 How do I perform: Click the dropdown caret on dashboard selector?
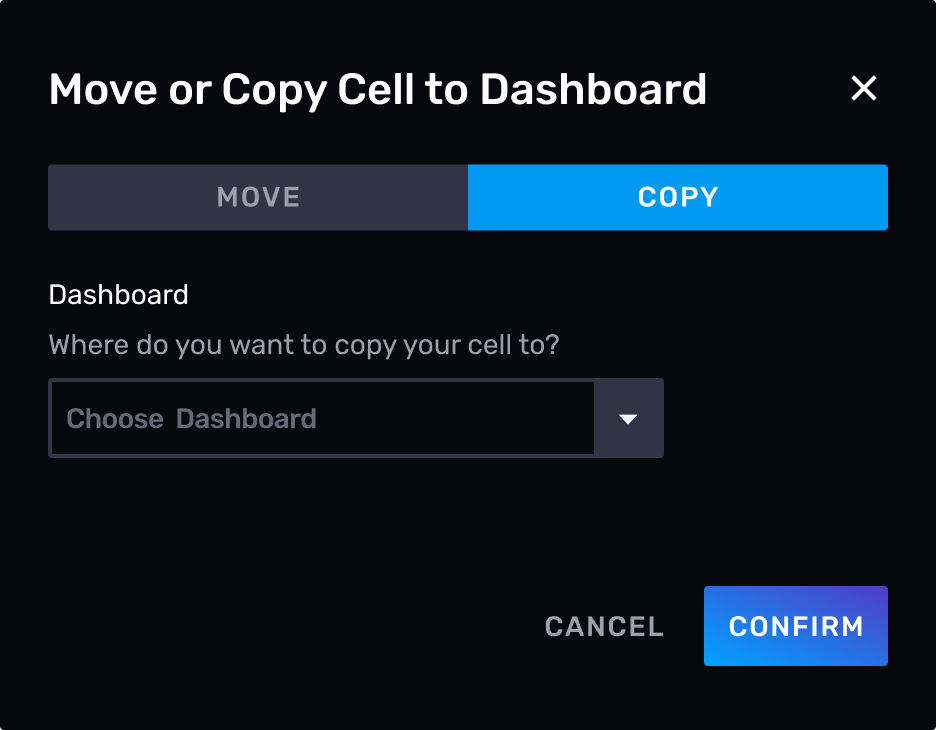click(629, 418)
